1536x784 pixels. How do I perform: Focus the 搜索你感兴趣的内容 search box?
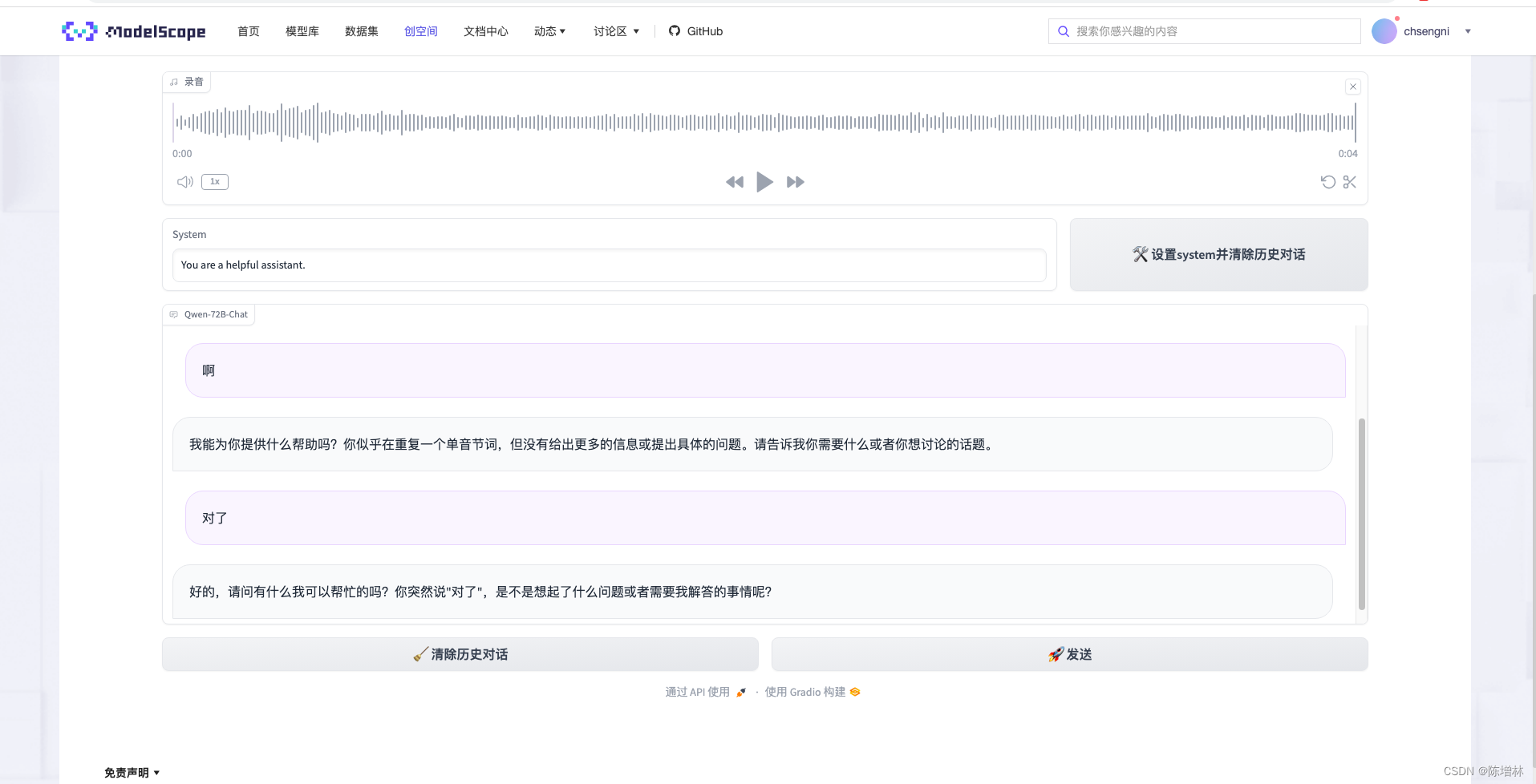pyautogui.click(x=1205, y=31)
